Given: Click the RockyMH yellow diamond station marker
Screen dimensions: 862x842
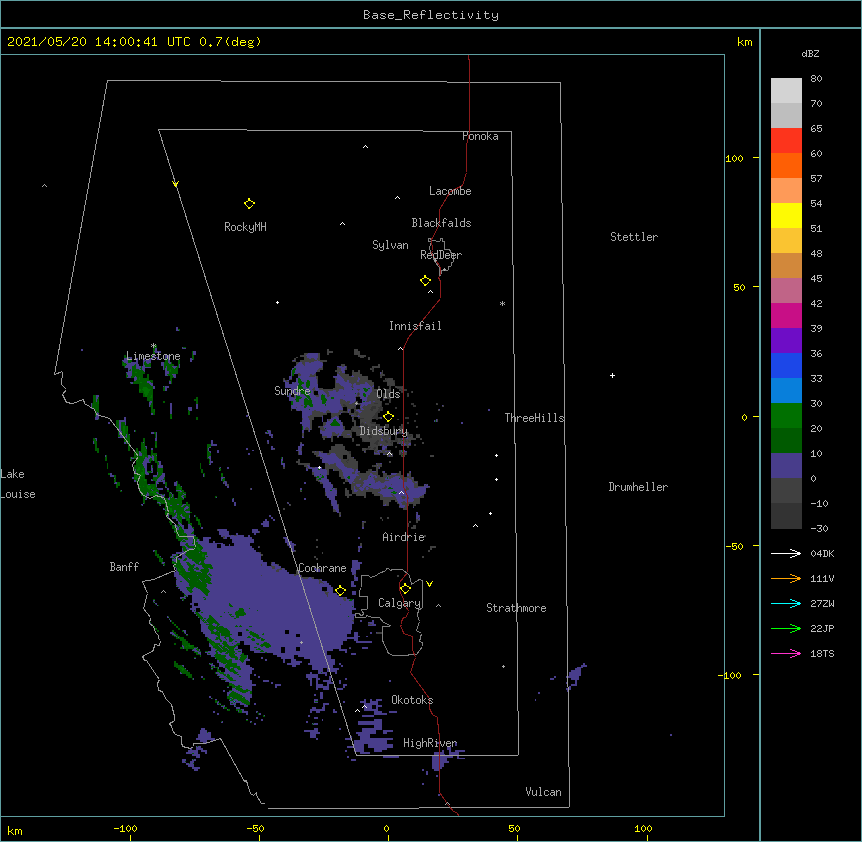Looking at the screenshot, I should [x=249, y=204].
